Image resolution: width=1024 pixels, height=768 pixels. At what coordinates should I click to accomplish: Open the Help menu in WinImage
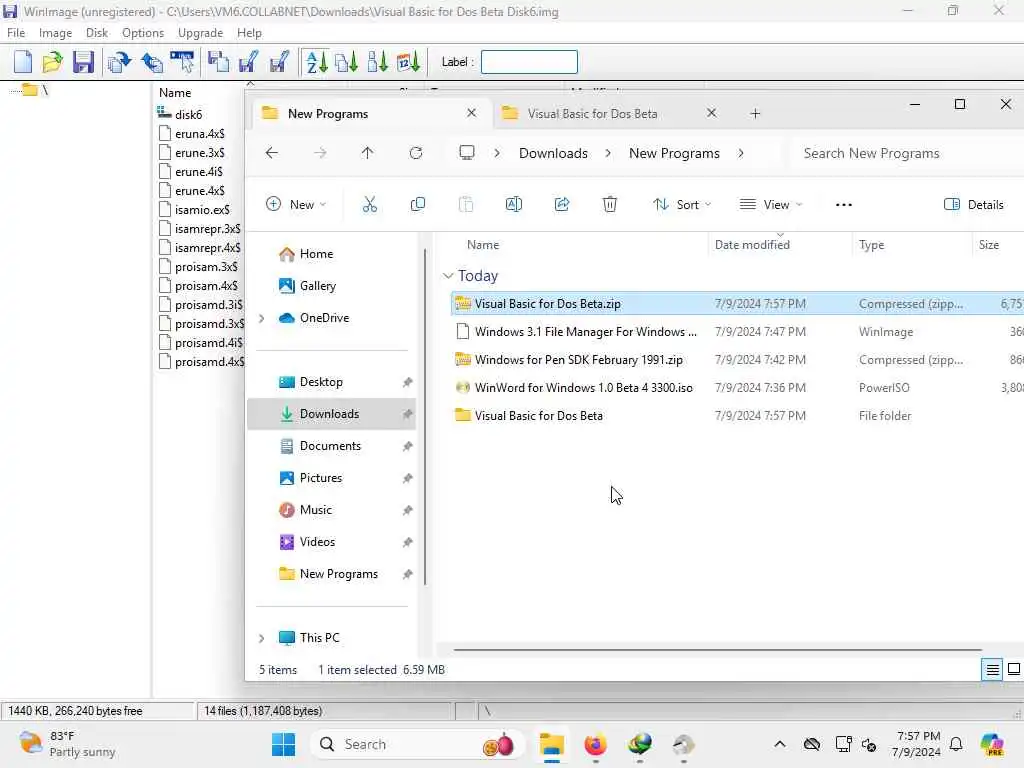249,33
